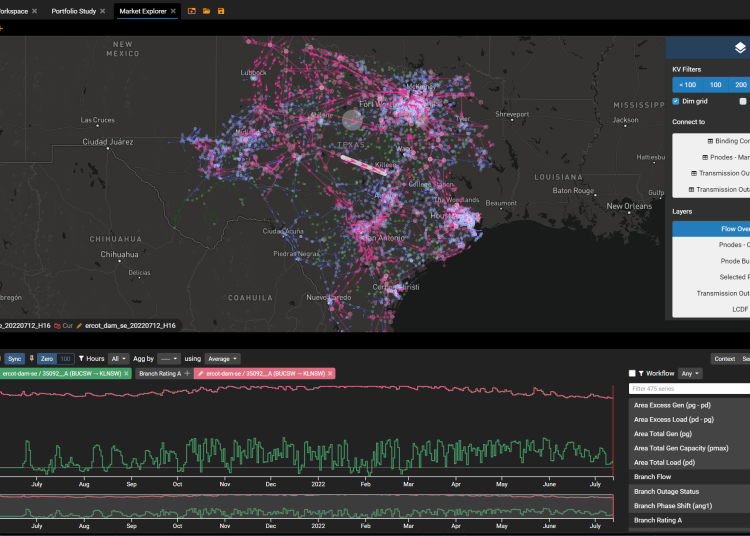Select the green ercot-dam-se series chip
The height and width of the screenshot is (536, 750).
(x=62, y=373)
